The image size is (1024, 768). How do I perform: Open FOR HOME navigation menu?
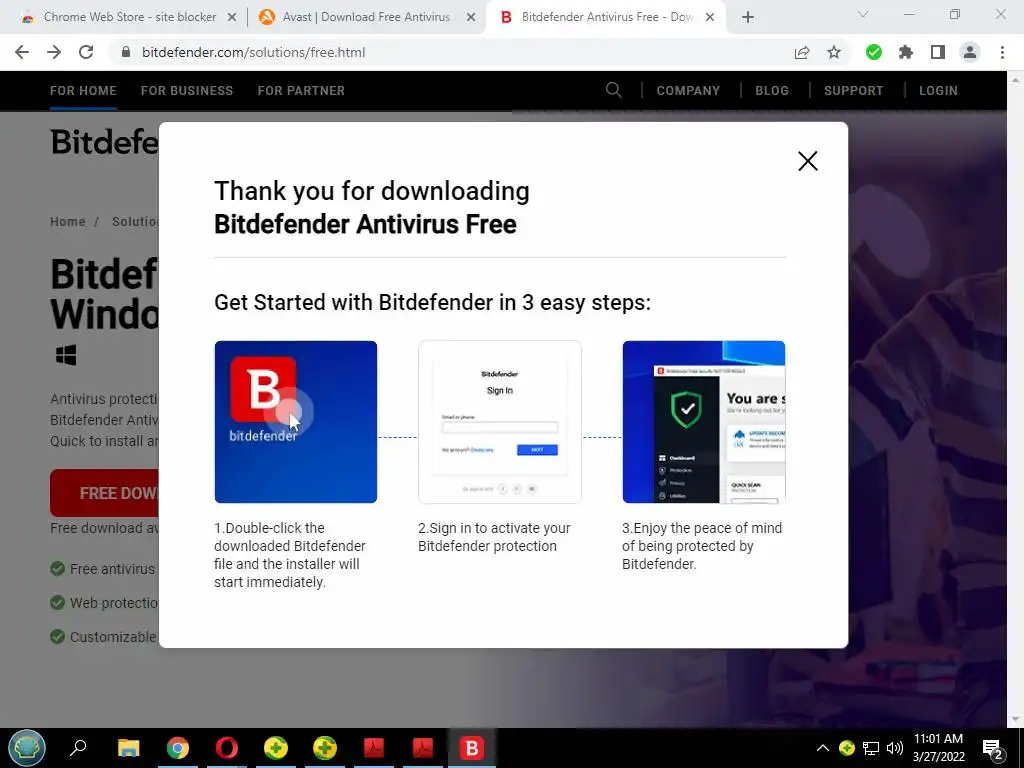click(83, 91)
